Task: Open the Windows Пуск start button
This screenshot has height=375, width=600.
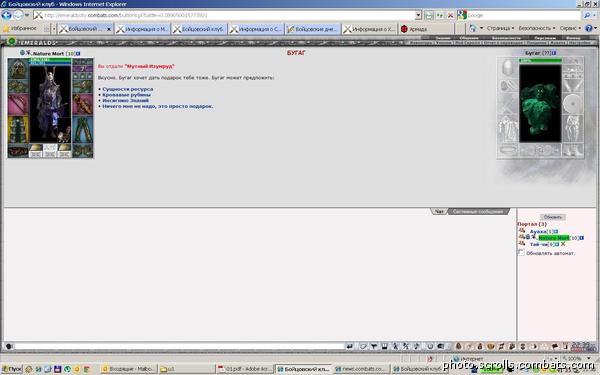Action: coord(12,369)
